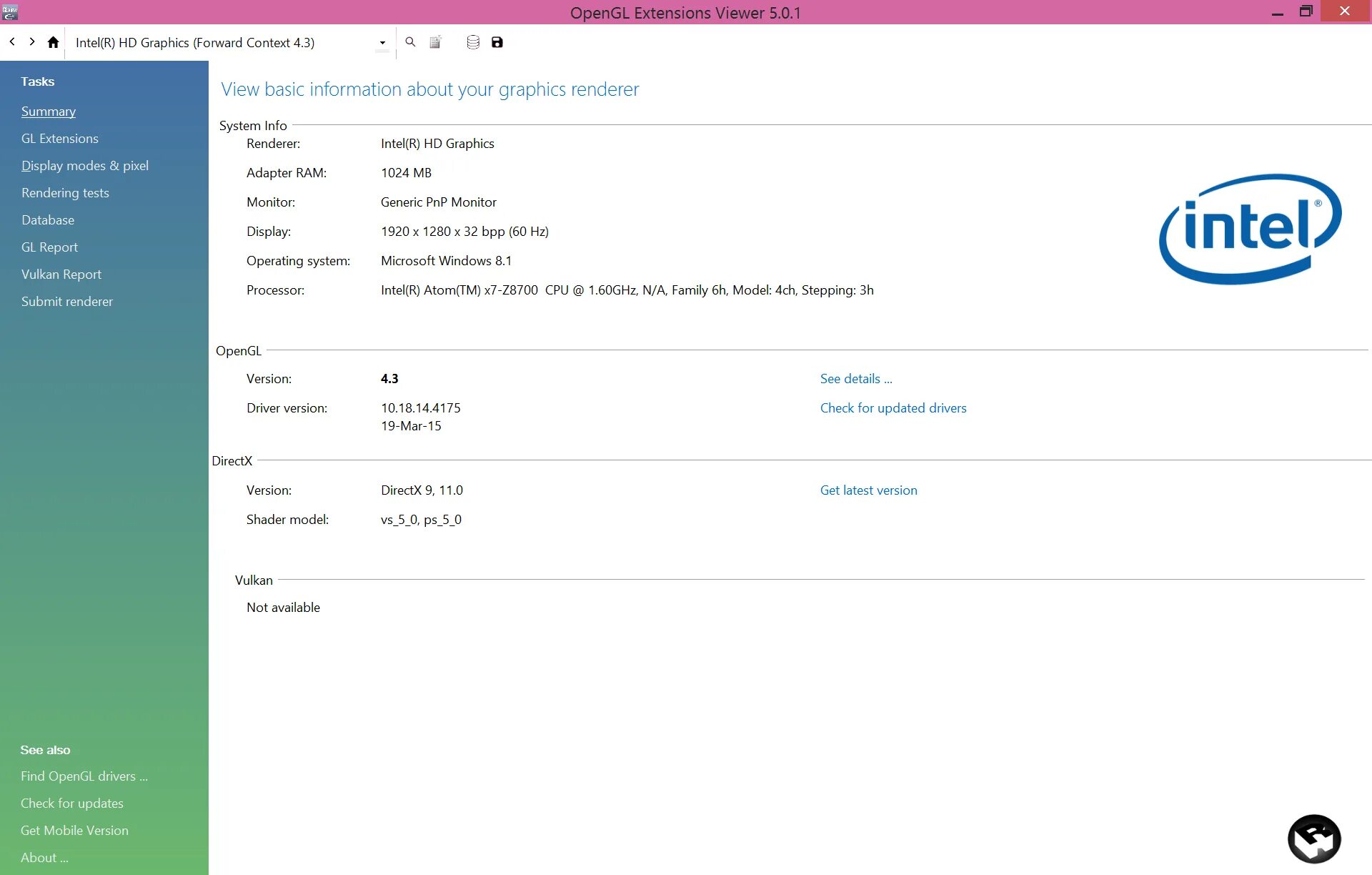Image resolution: width=1372 pixels, height=875 pixels.
Task: Open the GL Extensions section
Action: tap(59, 138)
